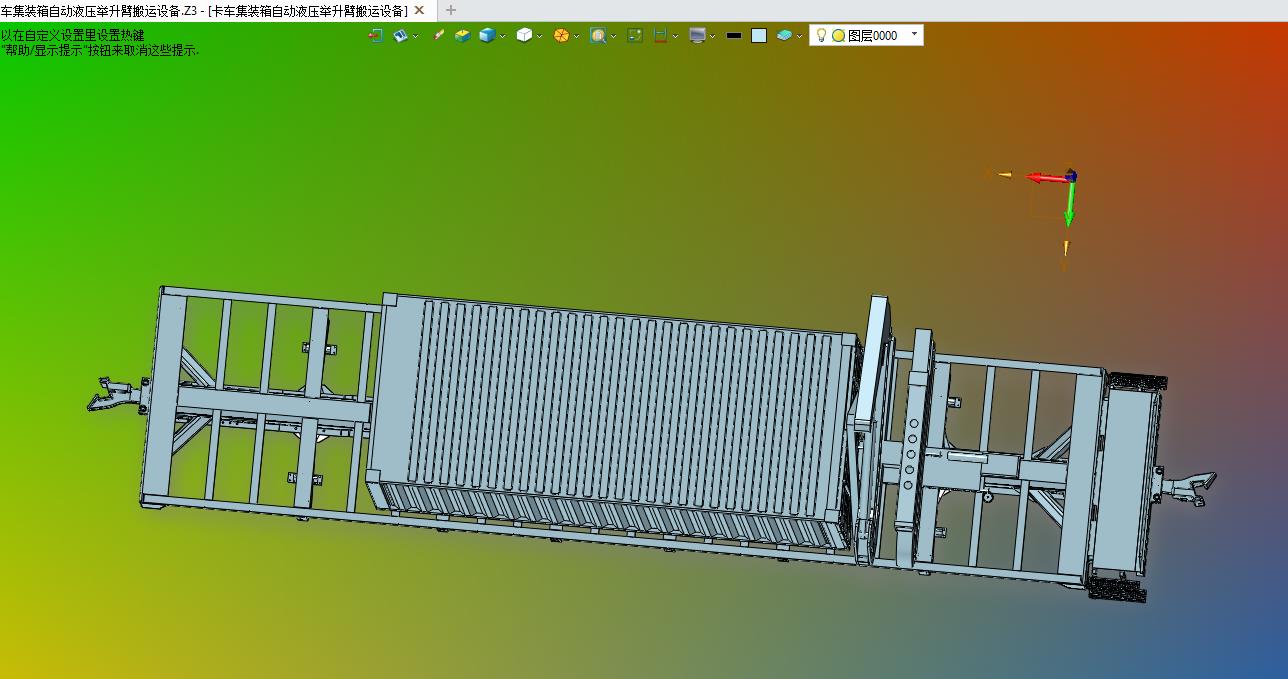Expand the zoom magnifier dropdown arrow
The image size is (1288, 679).
coord(613,36)
